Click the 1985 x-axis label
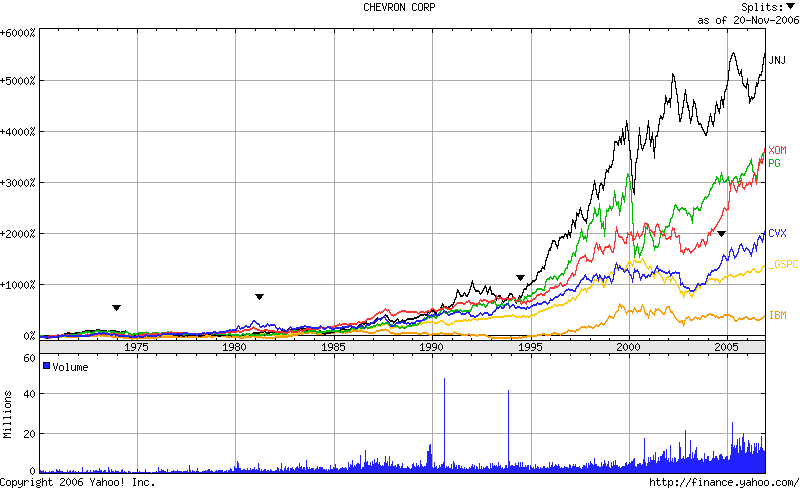Screen dimensions: 800x488 click(333, 347)
